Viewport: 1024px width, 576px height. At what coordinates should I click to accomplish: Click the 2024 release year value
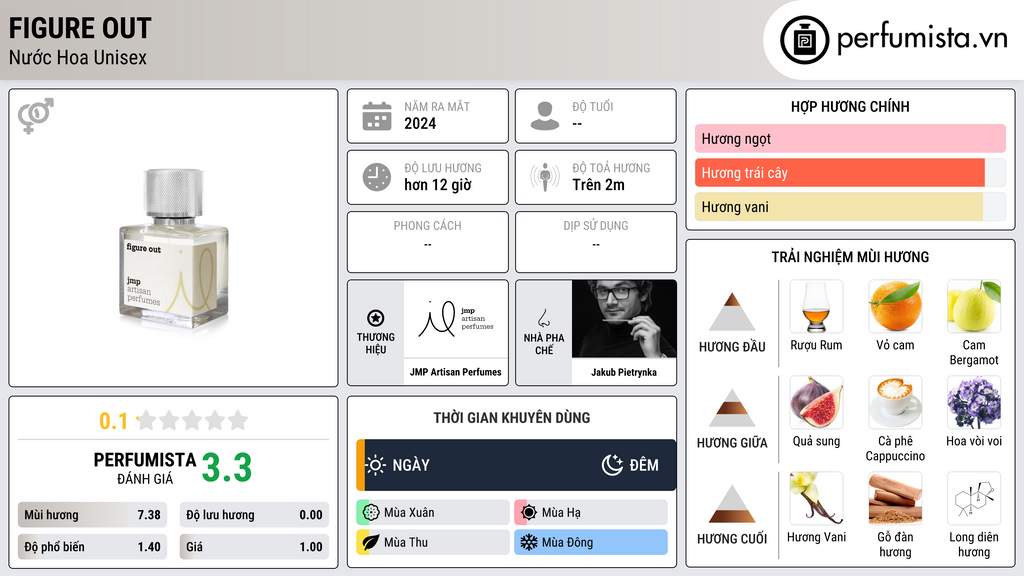[420, 123]
